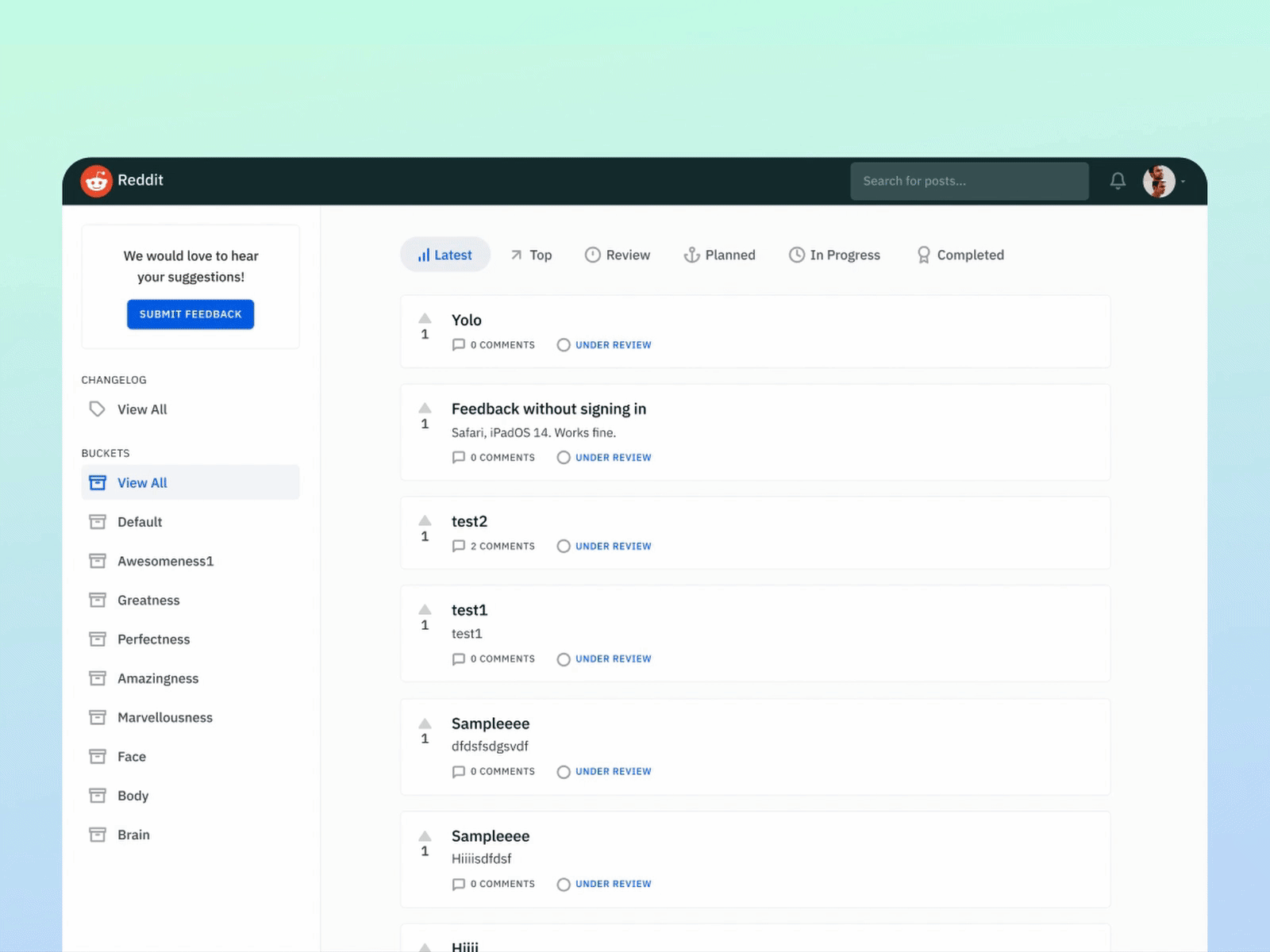The width and height of the screenshot is (1270, 952).
Task: Open the test1 post title
Action: pos(469,610)
